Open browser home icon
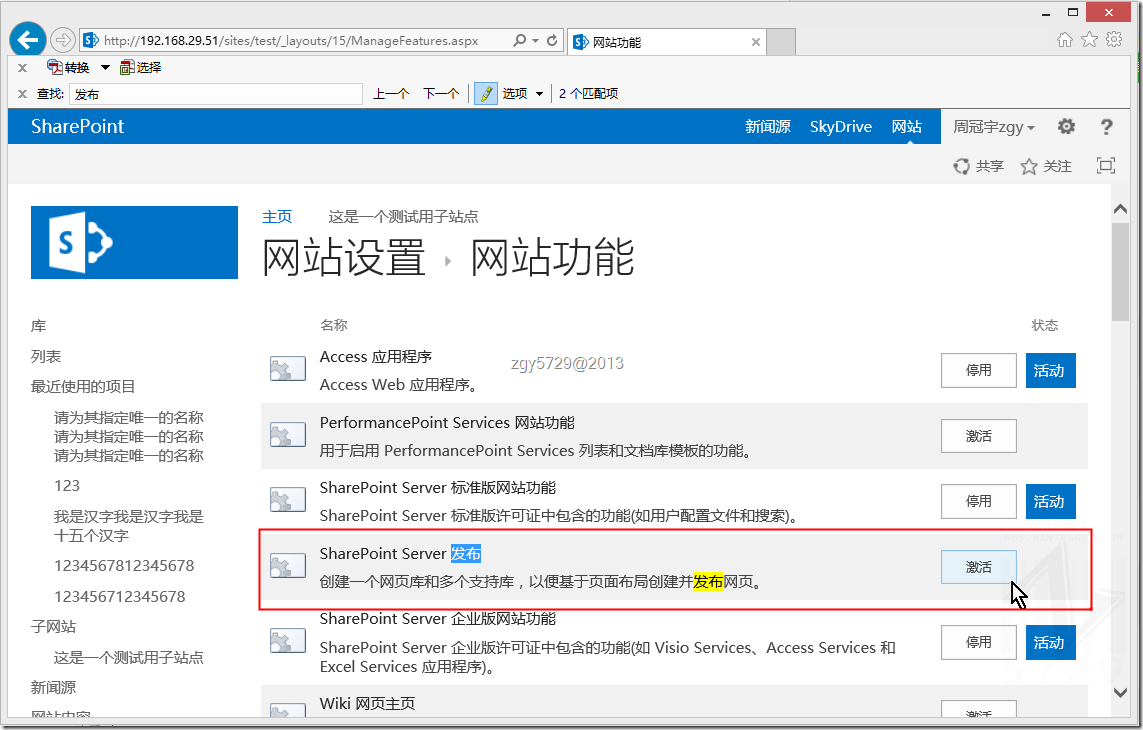This screenshot has width=1143, height=730. click(x=1065, y=40)
